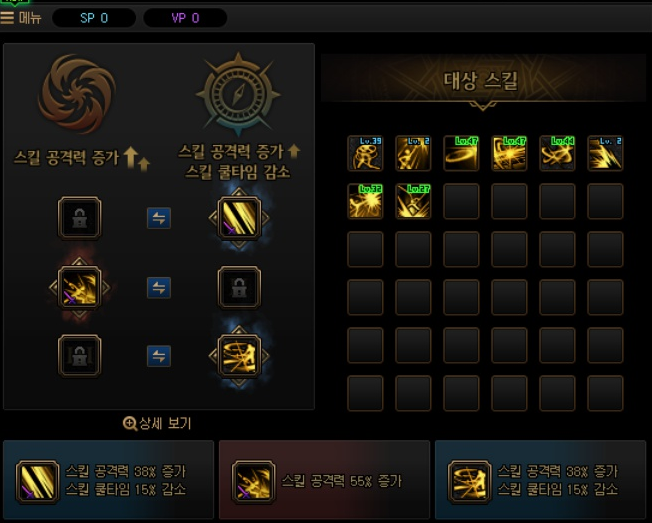652x523 pixels.
Task: Select the diagonal slash skill in top right slot
Action: coord(239,218)
